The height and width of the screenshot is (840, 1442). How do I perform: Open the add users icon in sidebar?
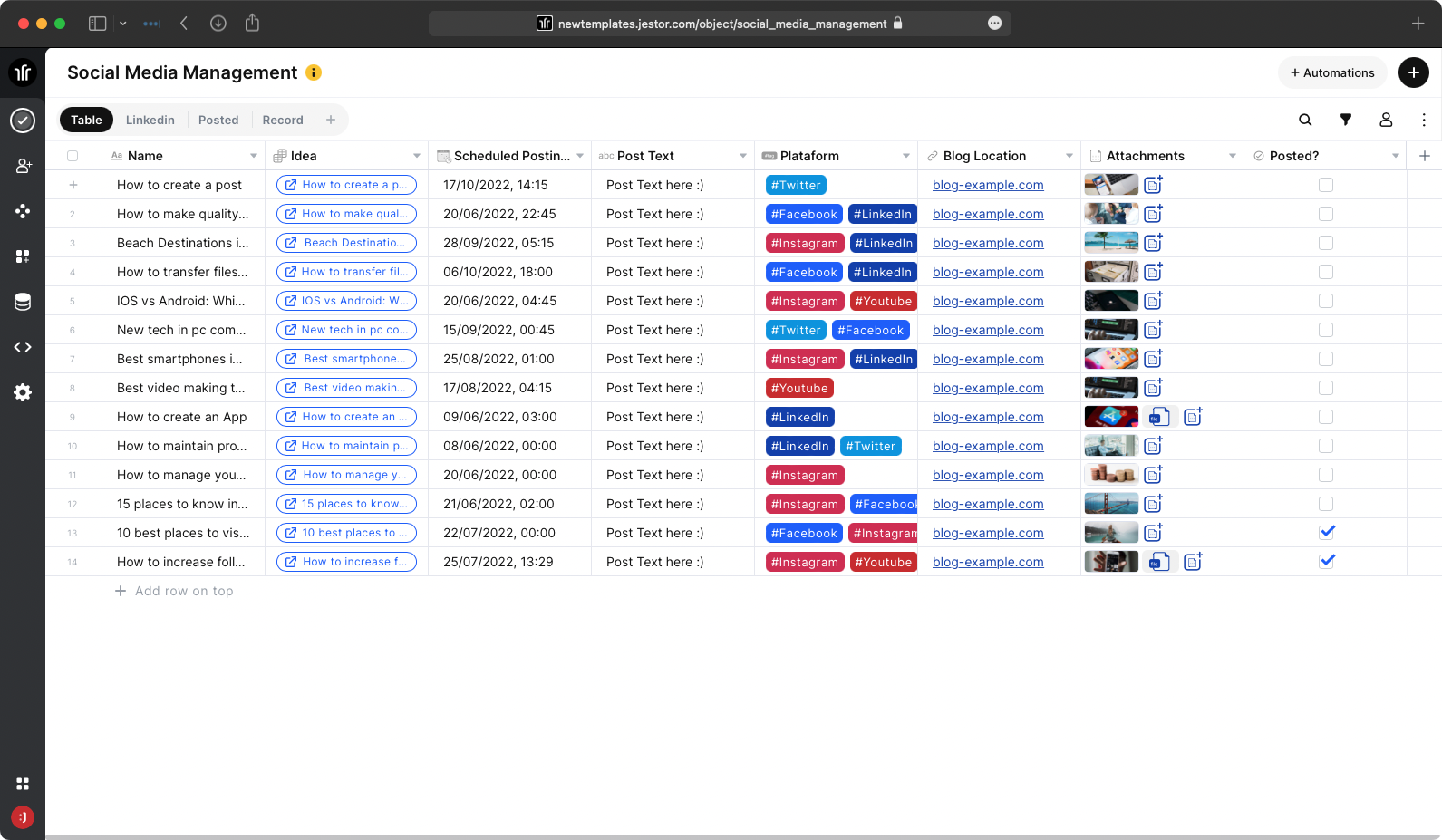23,166
